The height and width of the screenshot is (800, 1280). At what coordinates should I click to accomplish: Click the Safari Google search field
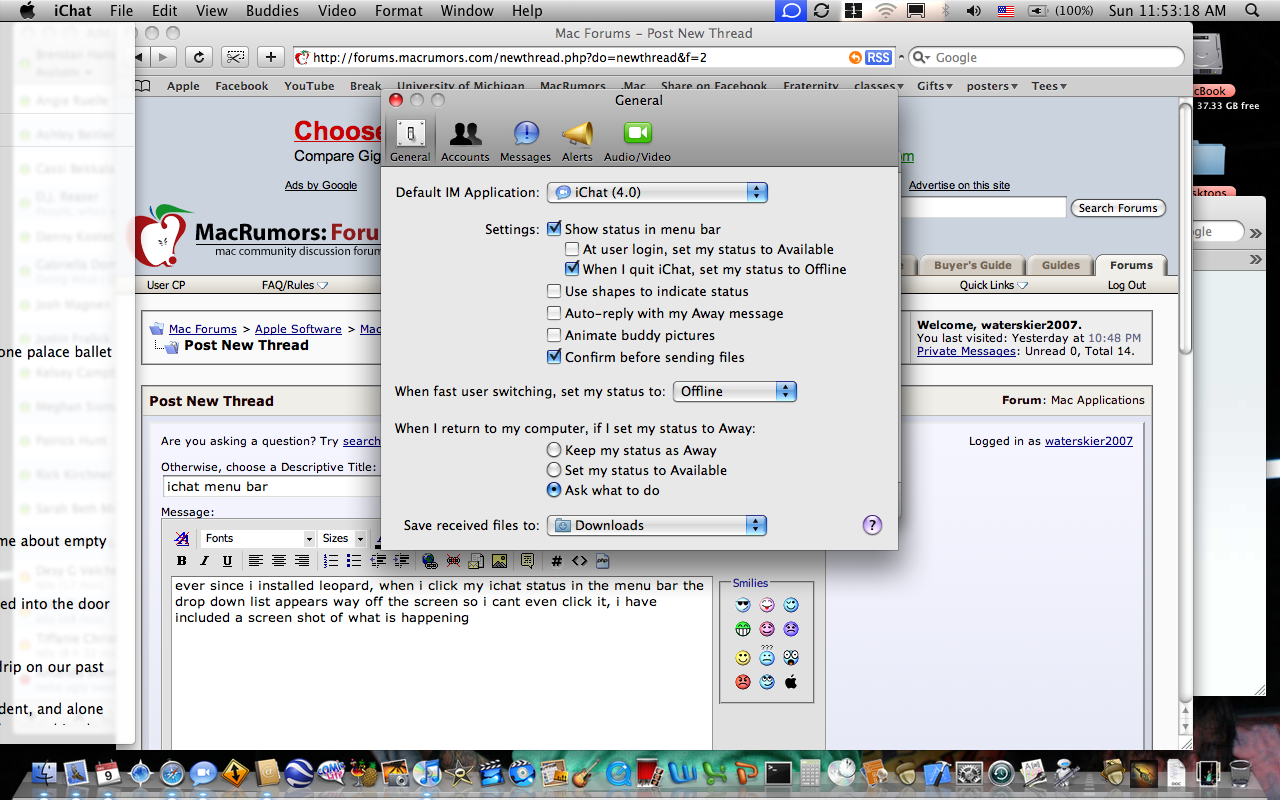click(1046, 58)
